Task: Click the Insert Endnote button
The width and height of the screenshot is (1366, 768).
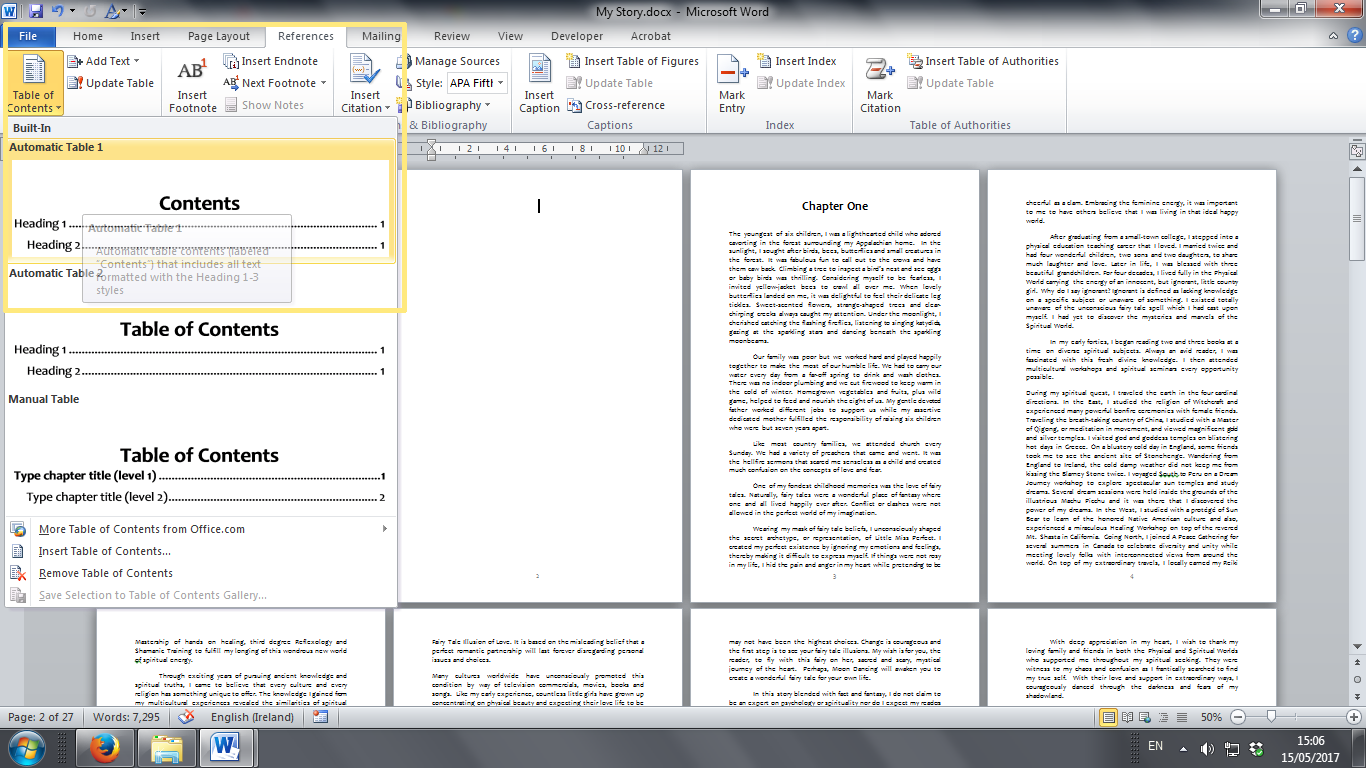Action: [270, 61]
